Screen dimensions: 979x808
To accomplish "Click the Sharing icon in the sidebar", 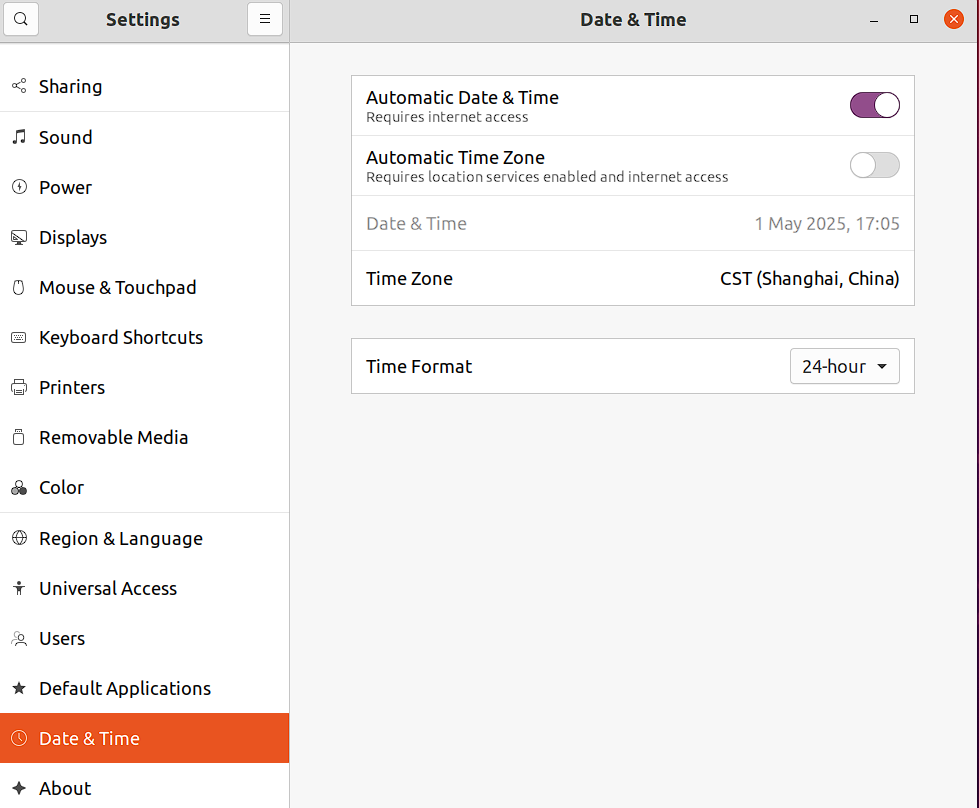I will click(x=19, y=86).
